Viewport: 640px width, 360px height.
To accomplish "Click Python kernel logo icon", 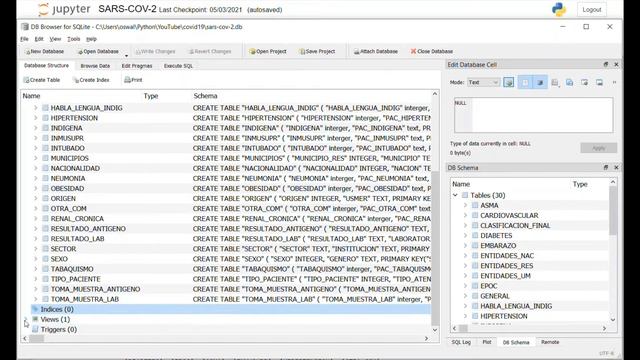I will point(559,9).
